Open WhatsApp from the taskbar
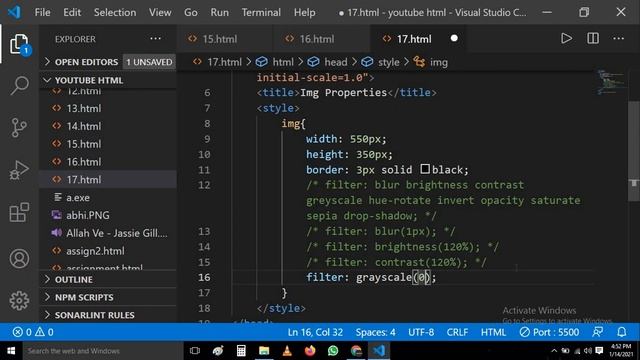Screen dimensions: 640x360 pyautogui.click(x=333, y=351)
